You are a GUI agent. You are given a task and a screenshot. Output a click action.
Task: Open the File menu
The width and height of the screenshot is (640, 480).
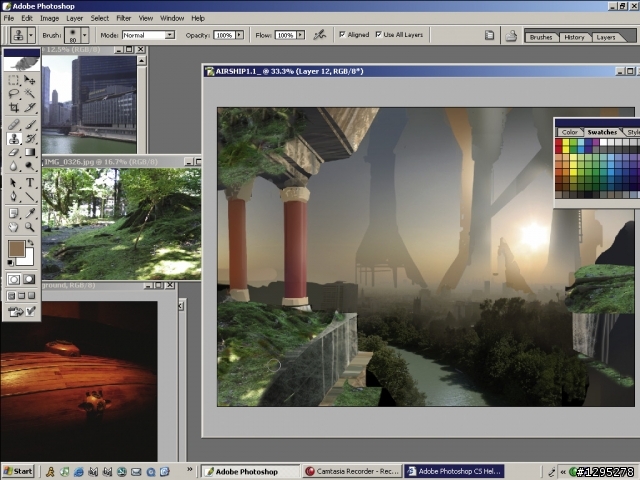9,18
